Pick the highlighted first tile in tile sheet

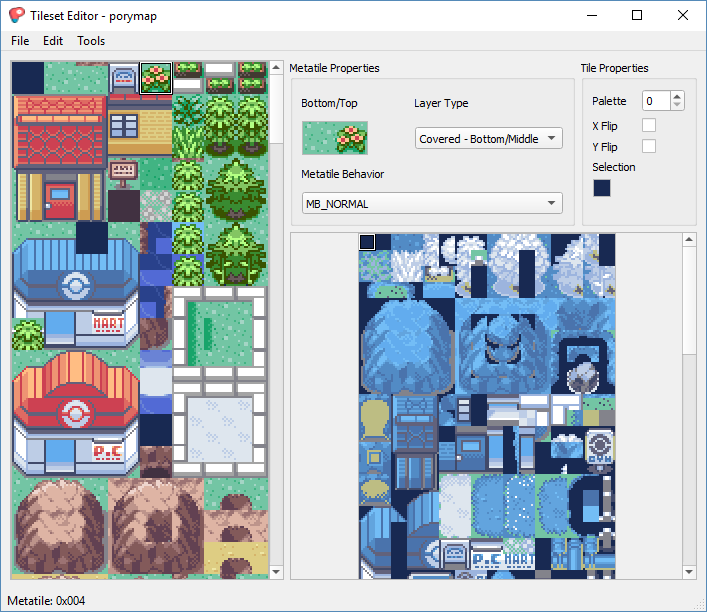point(367,242)
